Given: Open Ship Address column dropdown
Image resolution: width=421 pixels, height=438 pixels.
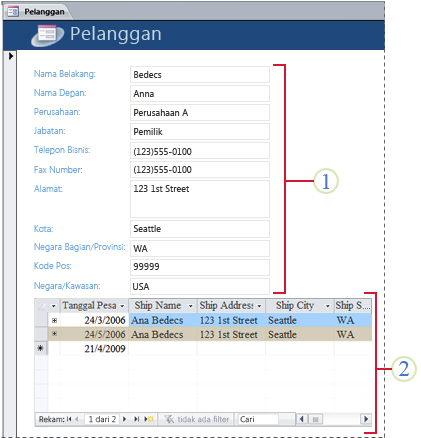Looking at the screenshot, I should (x=259, y=306).
